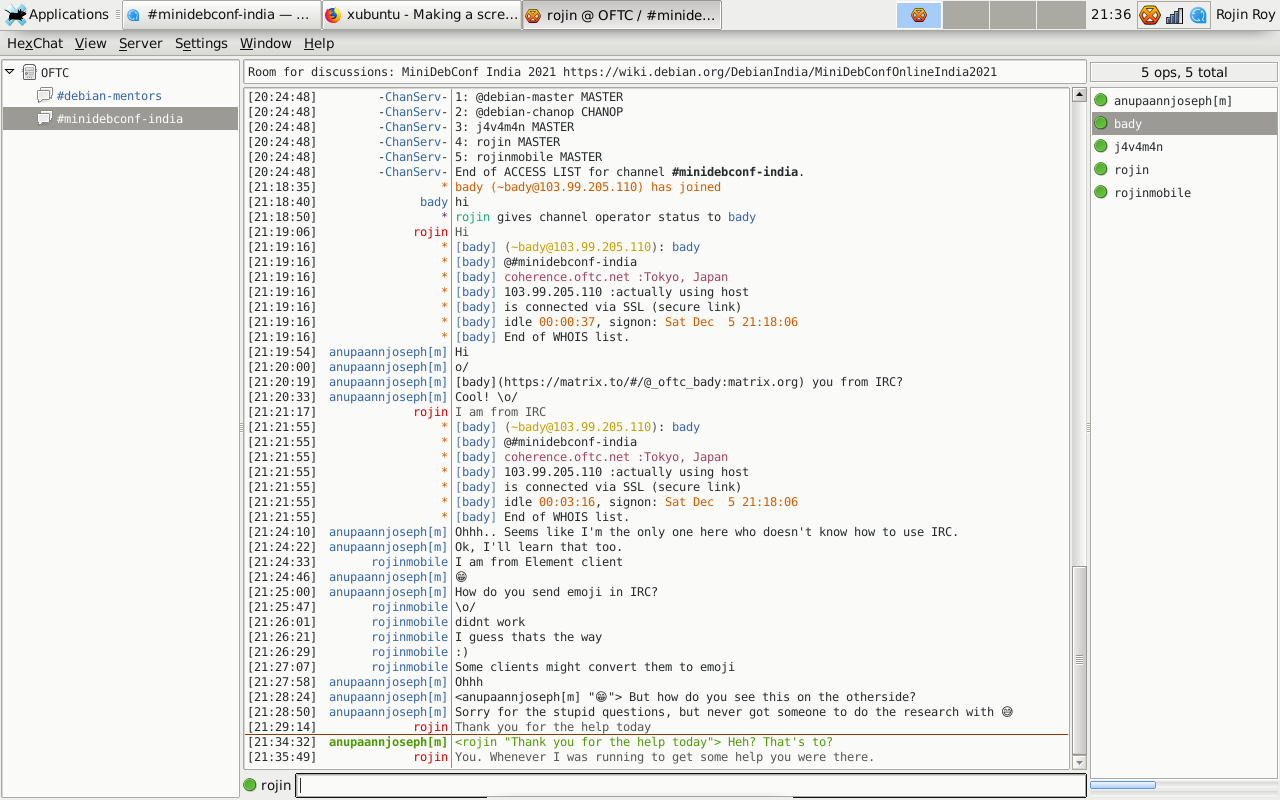Select the HexChat rojin @ OFTC taskbar button
The image size is (1280, 800).
621,15
